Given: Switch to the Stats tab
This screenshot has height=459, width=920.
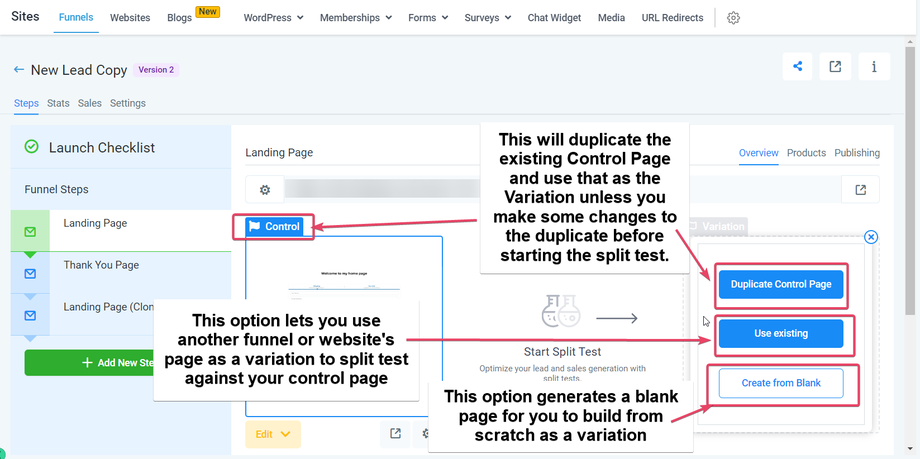Looking at the screenshot, I should (58, 103).
